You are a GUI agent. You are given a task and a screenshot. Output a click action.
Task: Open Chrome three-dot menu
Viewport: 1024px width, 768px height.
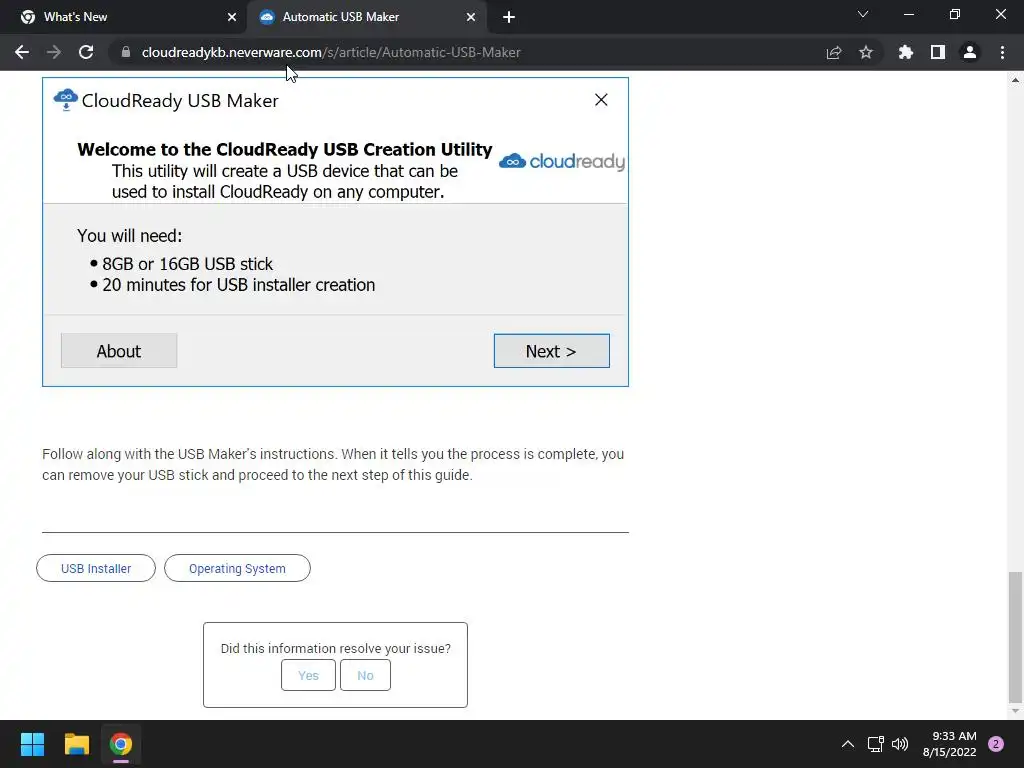[x=1002, y=52]
